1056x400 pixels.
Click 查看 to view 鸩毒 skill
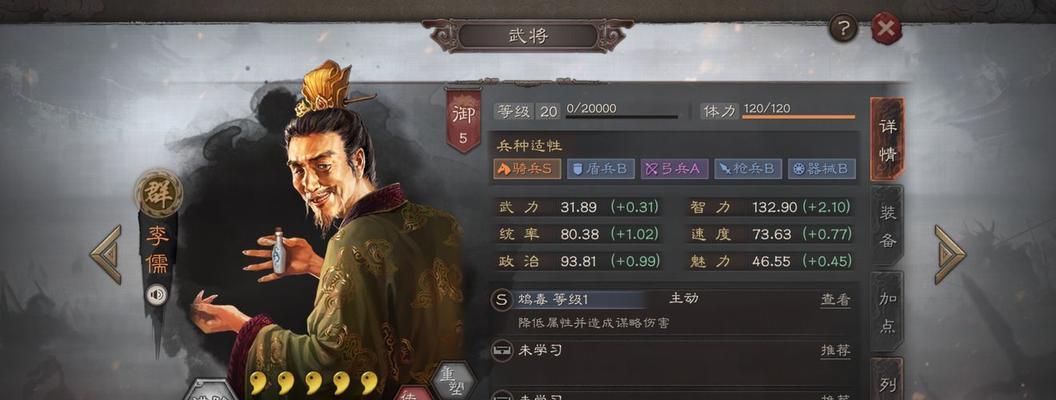coord(835,300)
